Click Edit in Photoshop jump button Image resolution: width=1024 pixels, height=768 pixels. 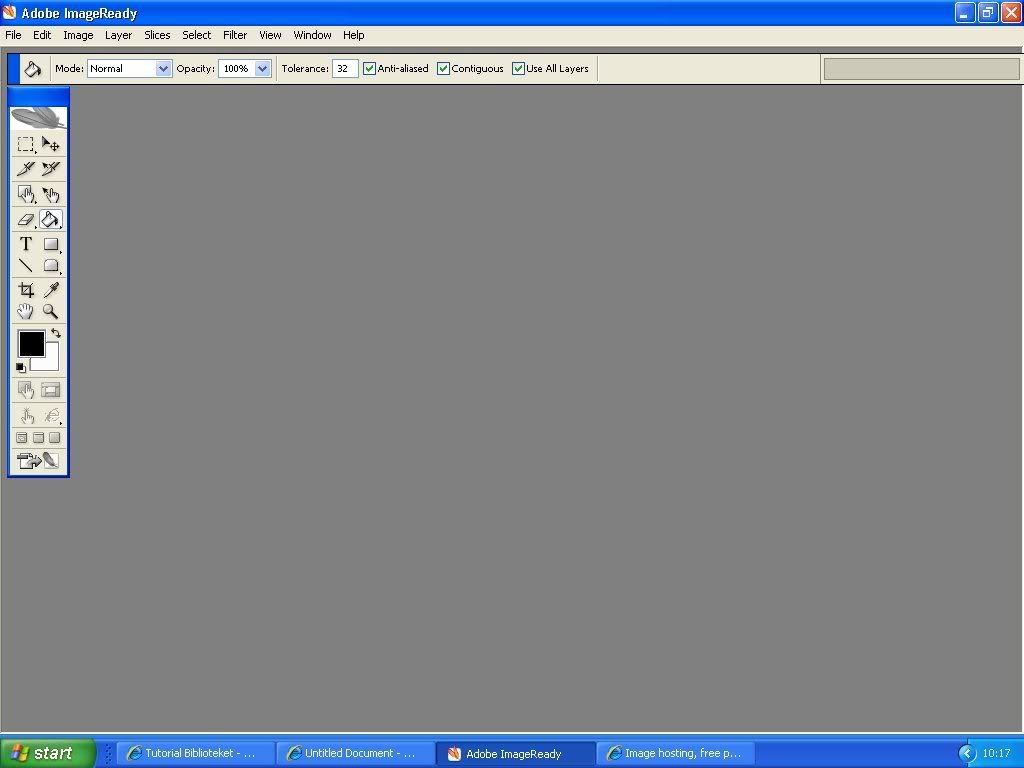[38, 460]
